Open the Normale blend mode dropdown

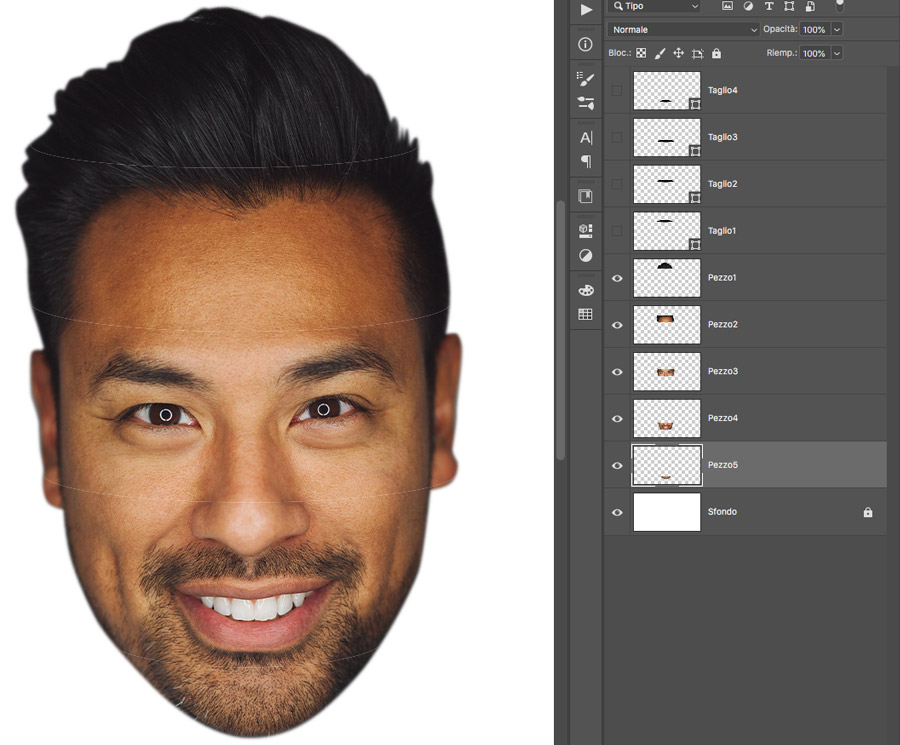[684, 29]
